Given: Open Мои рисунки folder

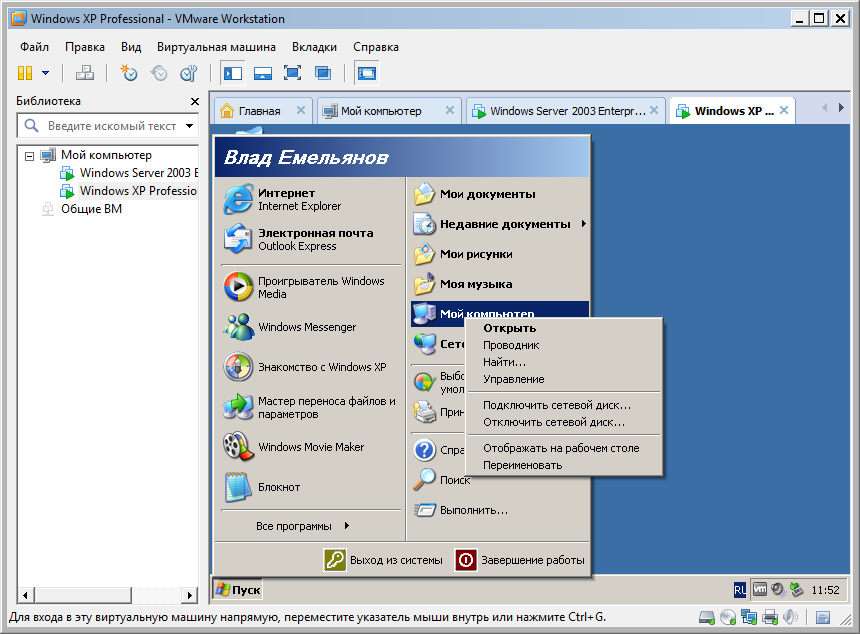Looking at the screenshot, I should [500, 254].
